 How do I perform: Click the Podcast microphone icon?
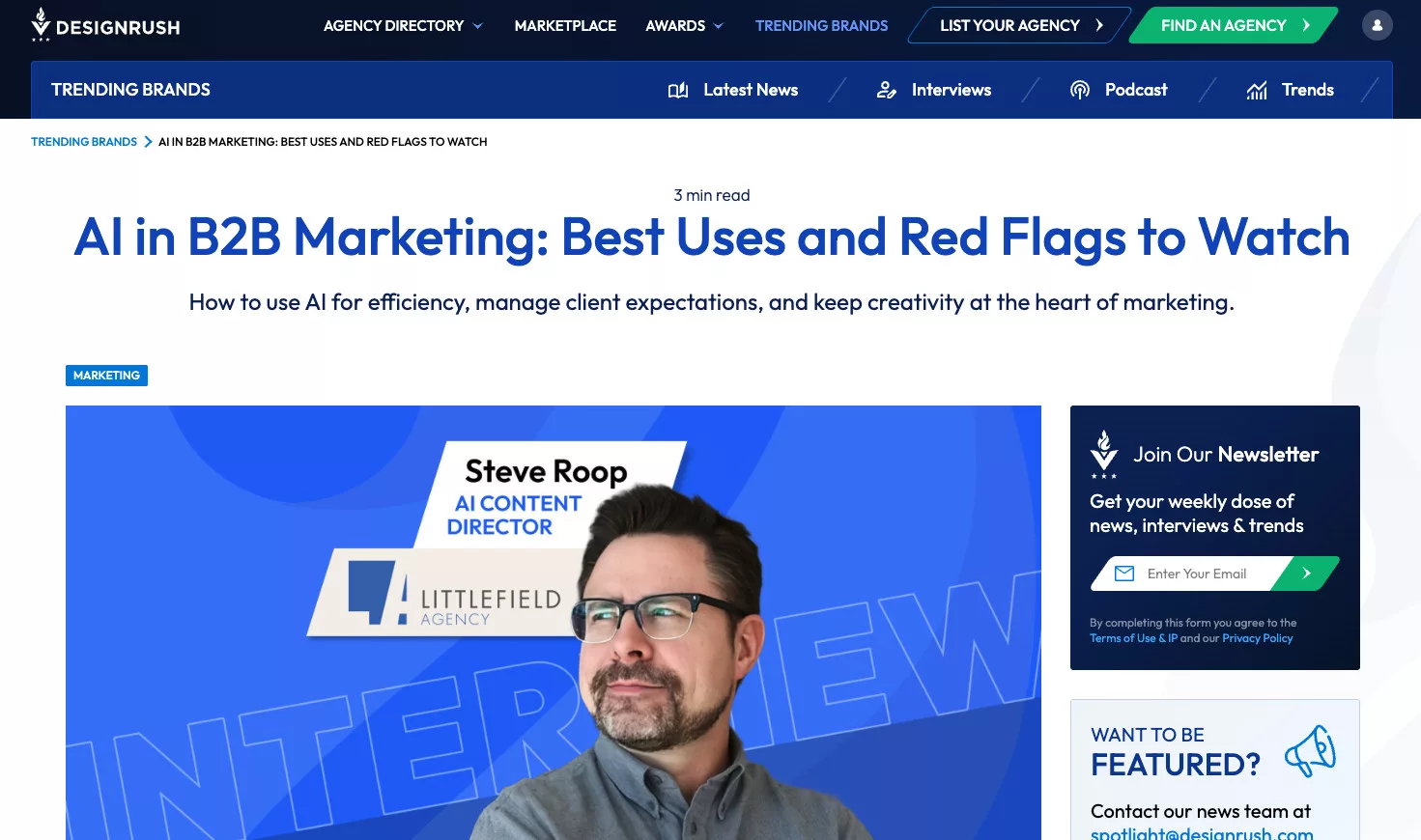[x=1080, y=90]
